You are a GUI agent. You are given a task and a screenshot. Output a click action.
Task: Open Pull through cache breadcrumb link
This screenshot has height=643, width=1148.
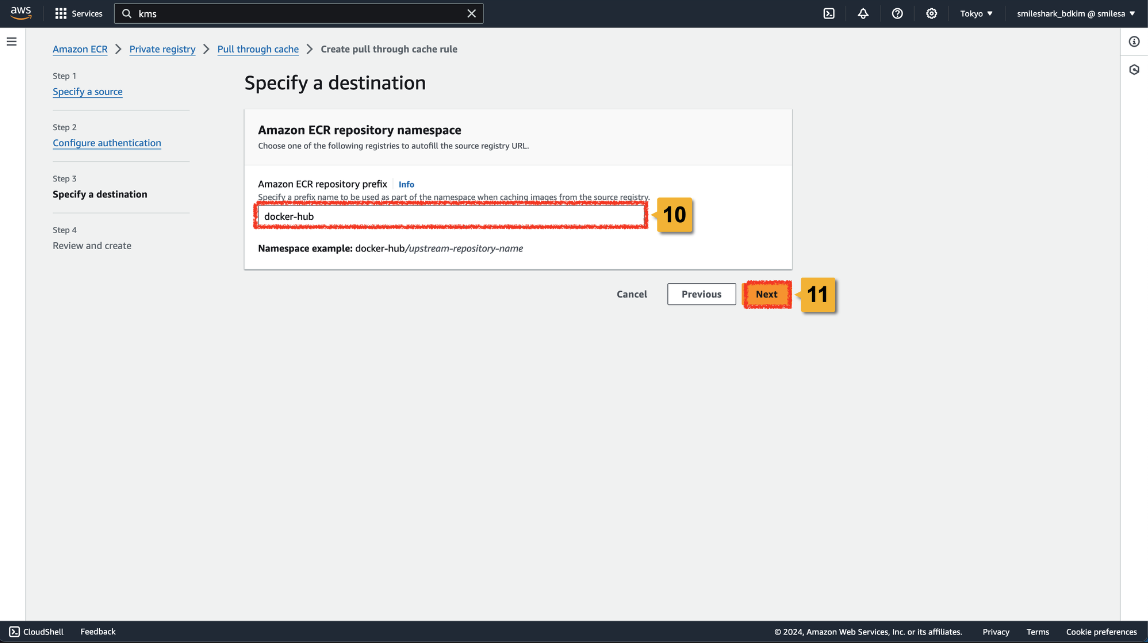point(258,49)
